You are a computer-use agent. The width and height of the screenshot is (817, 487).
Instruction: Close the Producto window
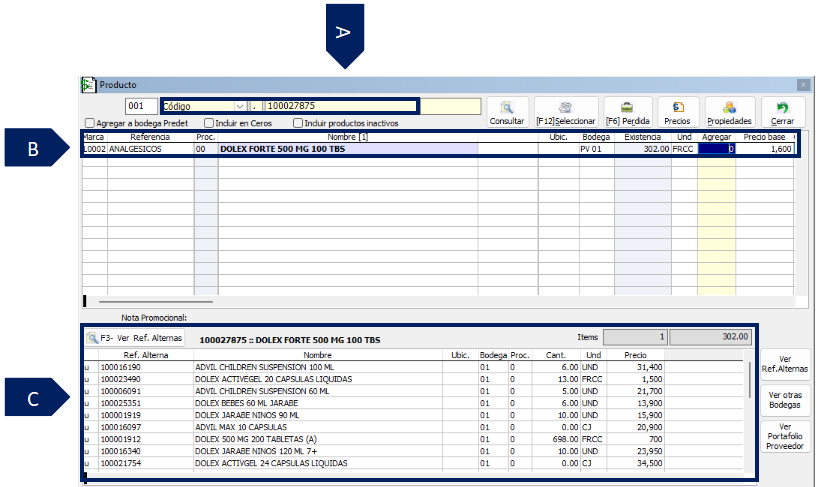coord(803,84)
